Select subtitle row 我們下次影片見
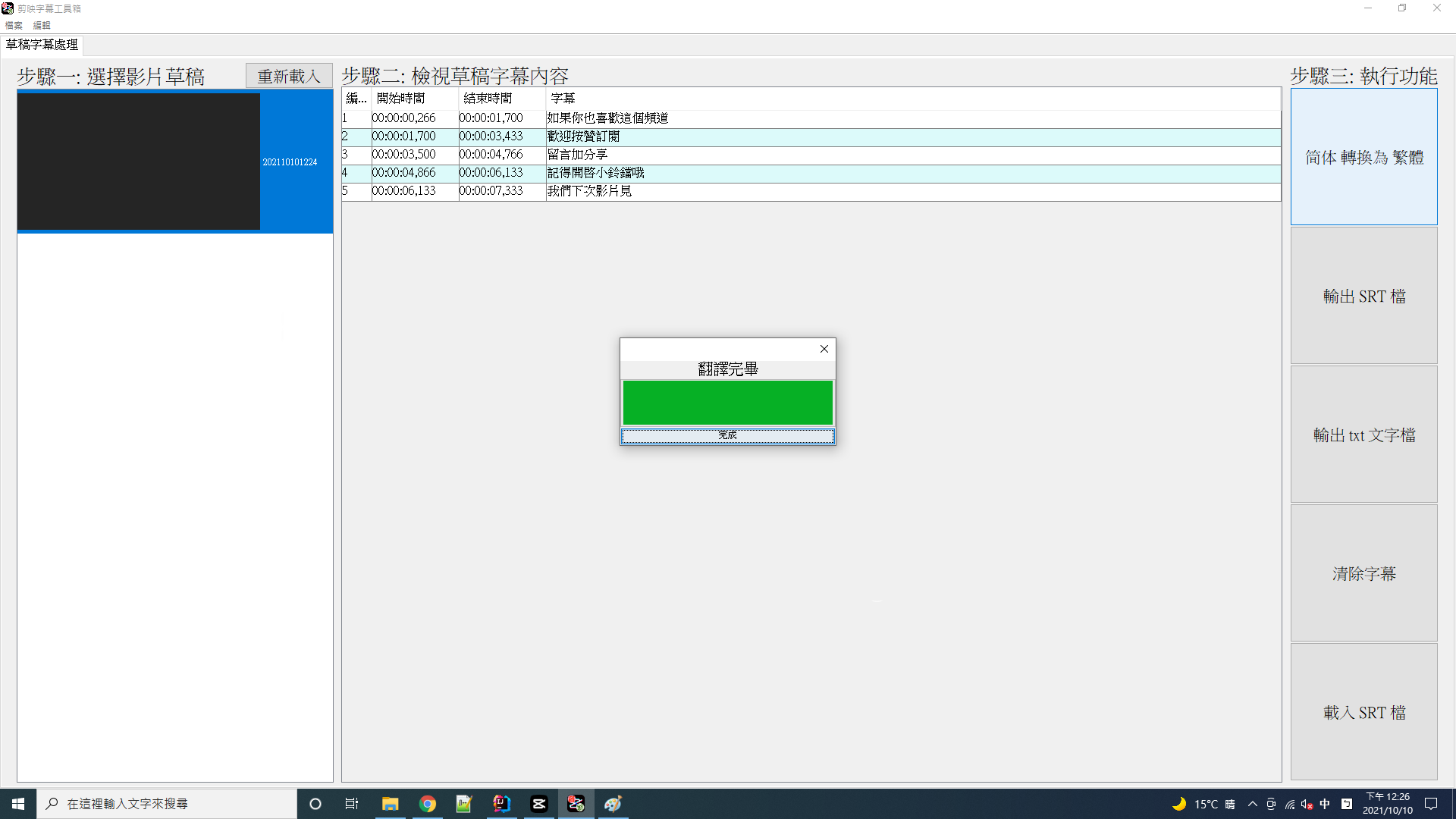The image size is (1456, 819). [x=811, y=191]
